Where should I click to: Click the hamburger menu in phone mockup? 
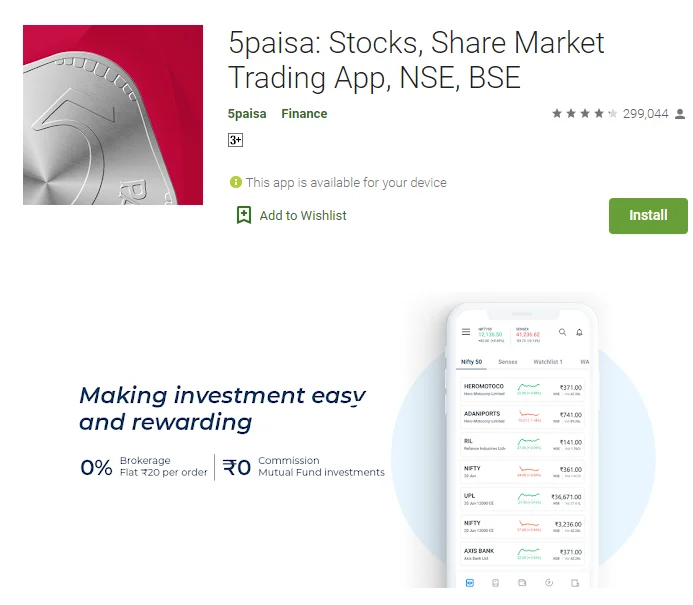(x=465, y=332)
